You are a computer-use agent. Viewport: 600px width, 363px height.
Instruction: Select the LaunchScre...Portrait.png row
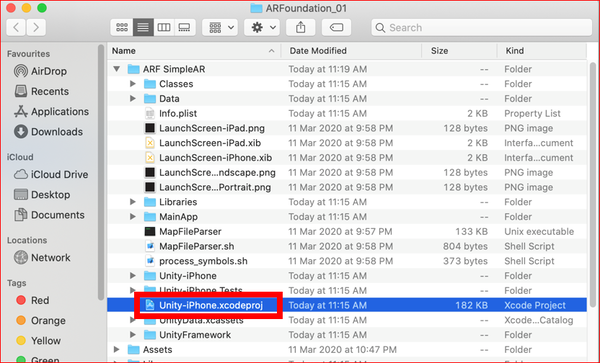pos(347,187)
